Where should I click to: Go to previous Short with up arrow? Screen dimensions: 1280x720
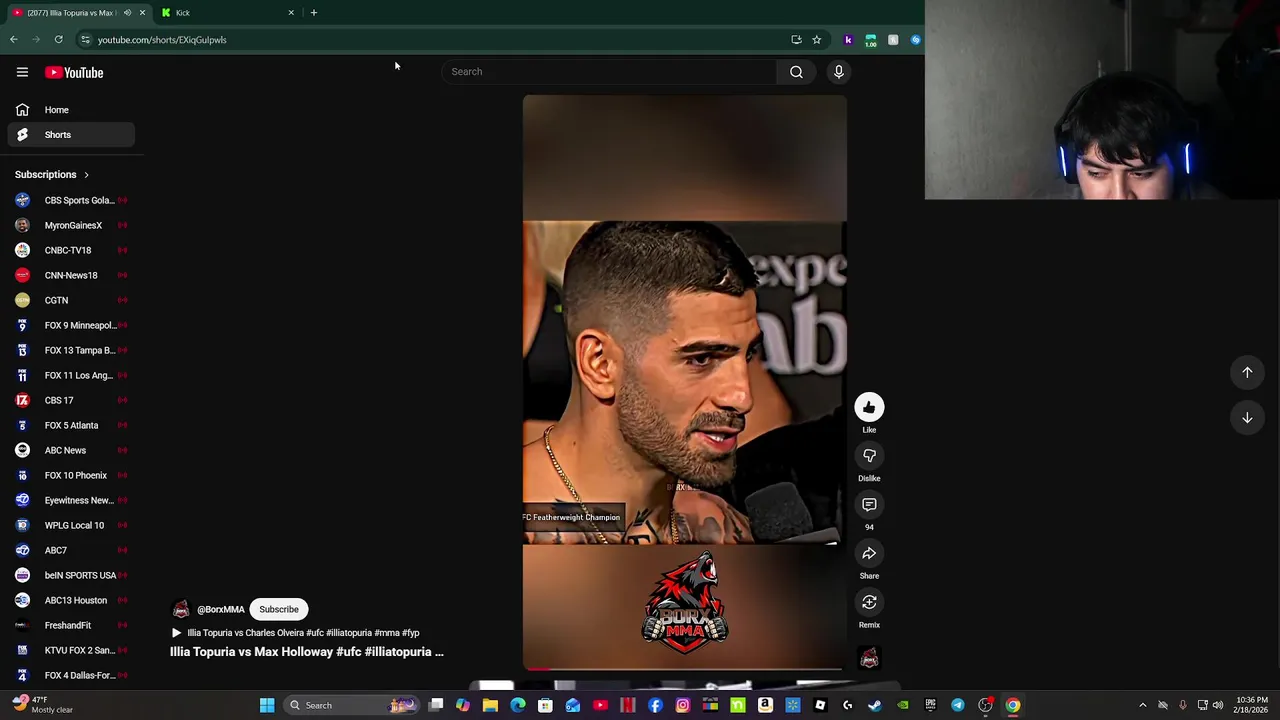(x=1247, y=372)
